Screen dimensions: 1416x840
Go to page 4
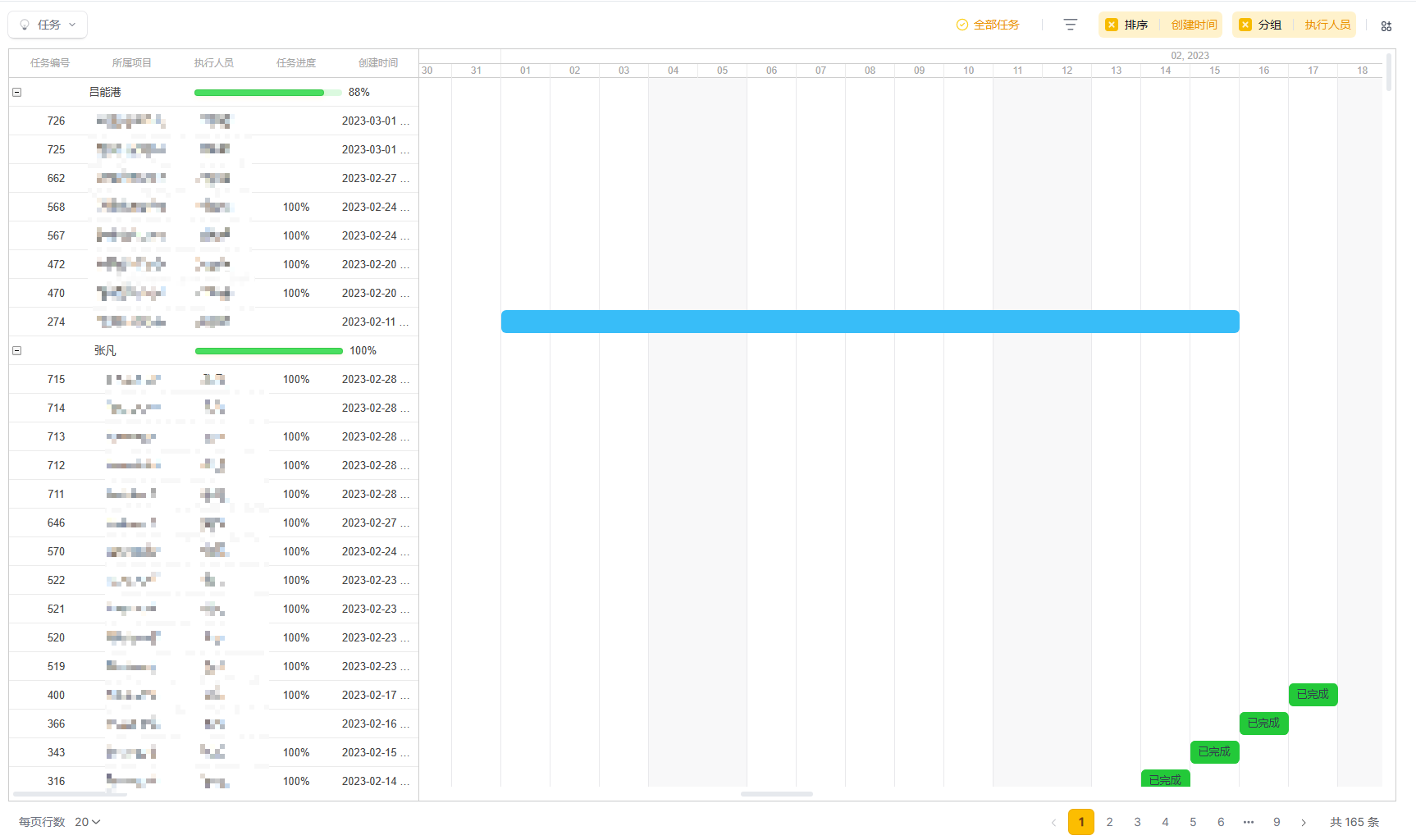pos(1165,822)
